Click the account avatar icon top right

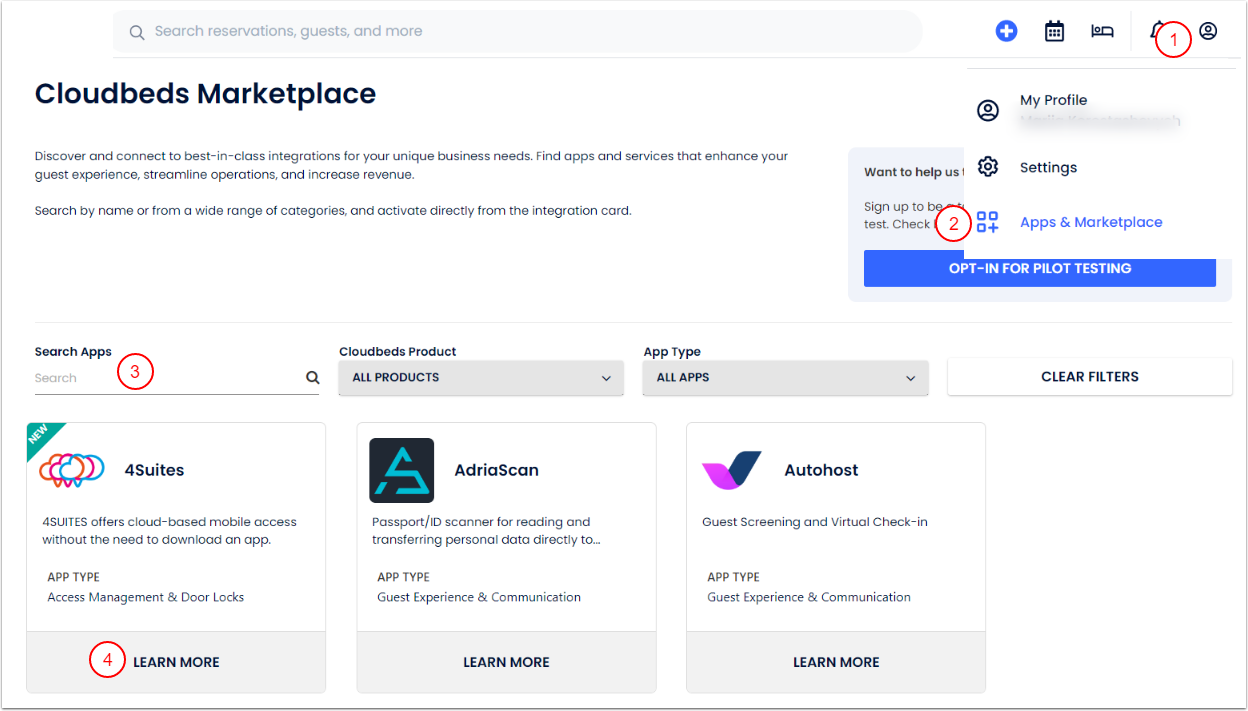(1208, 31)
